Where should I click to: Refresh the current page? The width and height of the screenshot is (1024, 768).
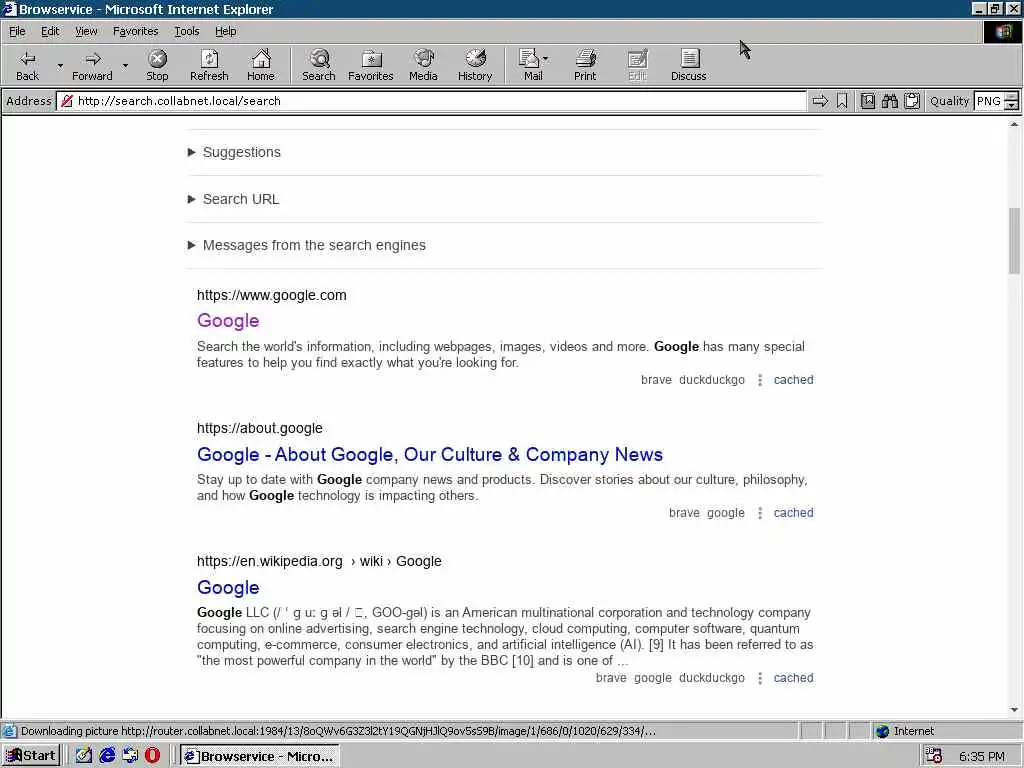(x=209, y=65)
